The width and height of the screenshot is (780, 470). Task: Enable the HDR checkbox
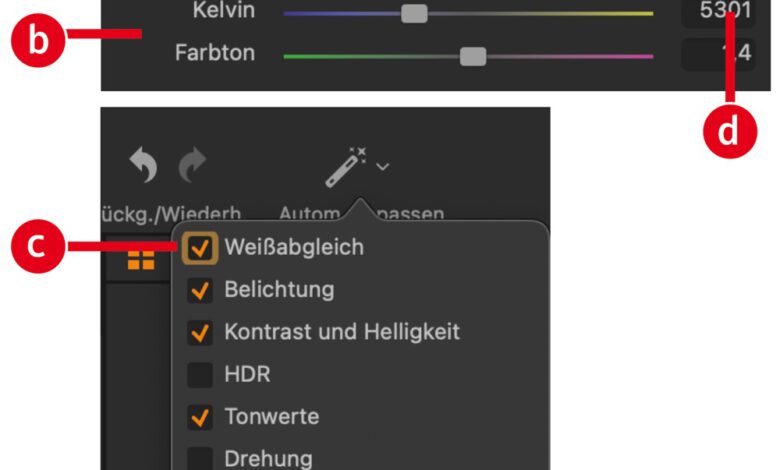click(201, 375)
